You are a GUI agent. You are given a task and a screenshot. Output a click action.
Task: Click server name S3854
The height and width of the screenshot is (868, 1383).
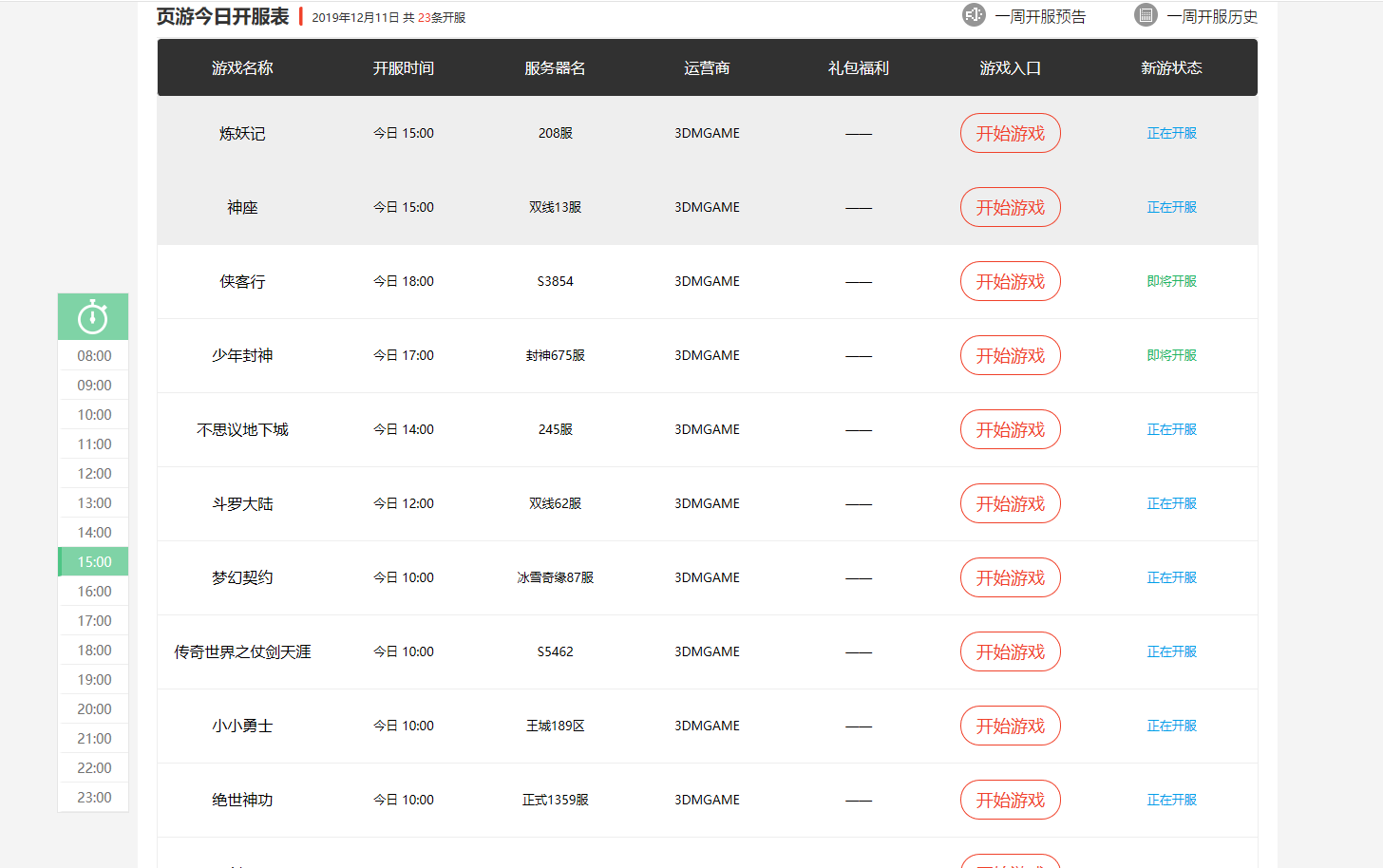click(x=556, y=281)
